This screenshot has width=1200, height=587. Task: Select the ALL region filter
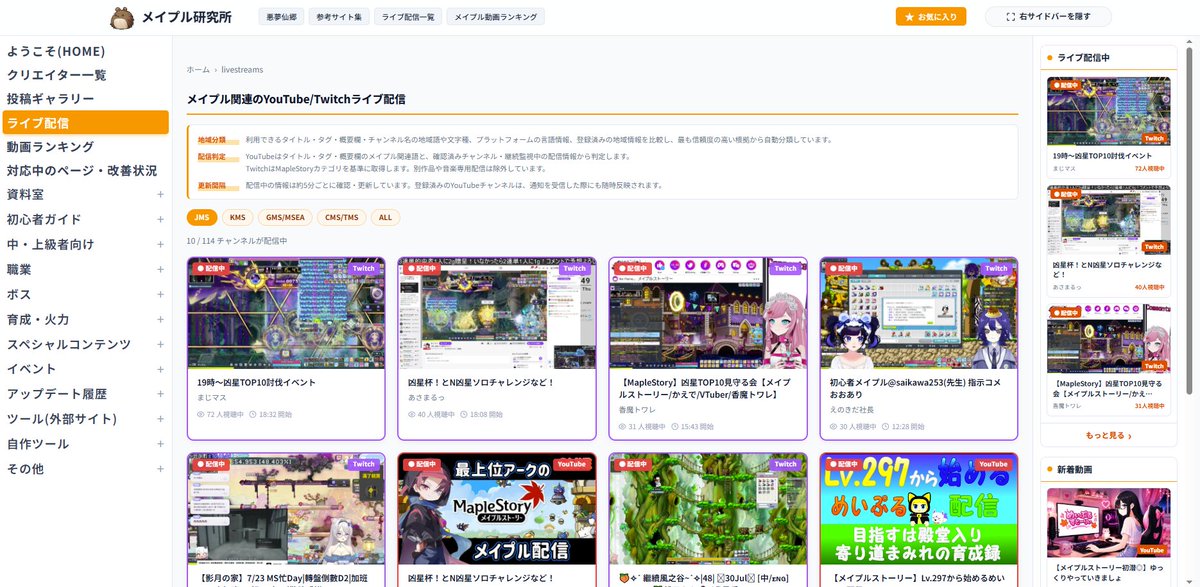click(x=385, y=217)
